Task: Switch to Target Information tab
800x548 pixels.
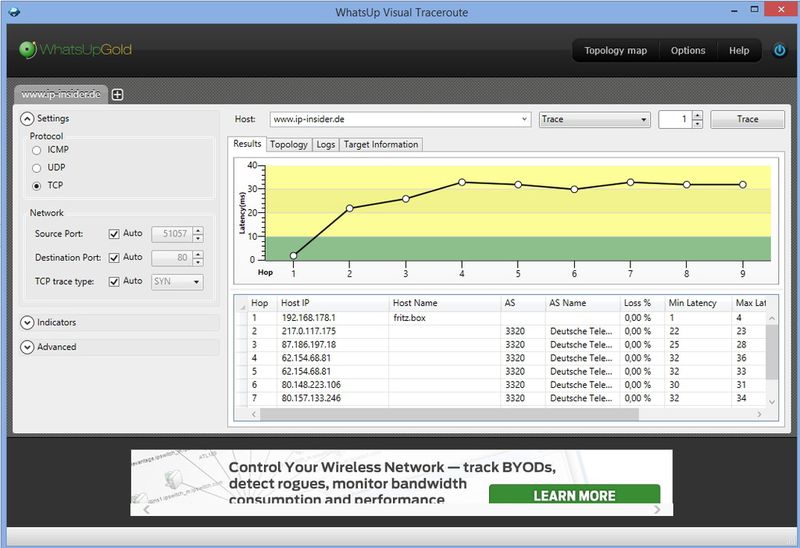Action: point(381,145)
